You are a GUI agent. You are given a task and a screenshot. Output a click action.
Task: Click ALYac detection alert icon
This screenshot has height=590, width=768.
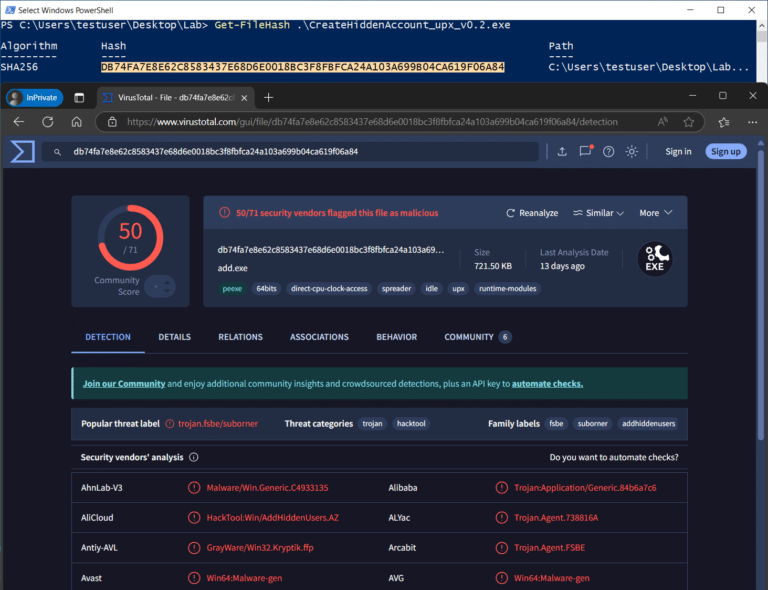502,518
